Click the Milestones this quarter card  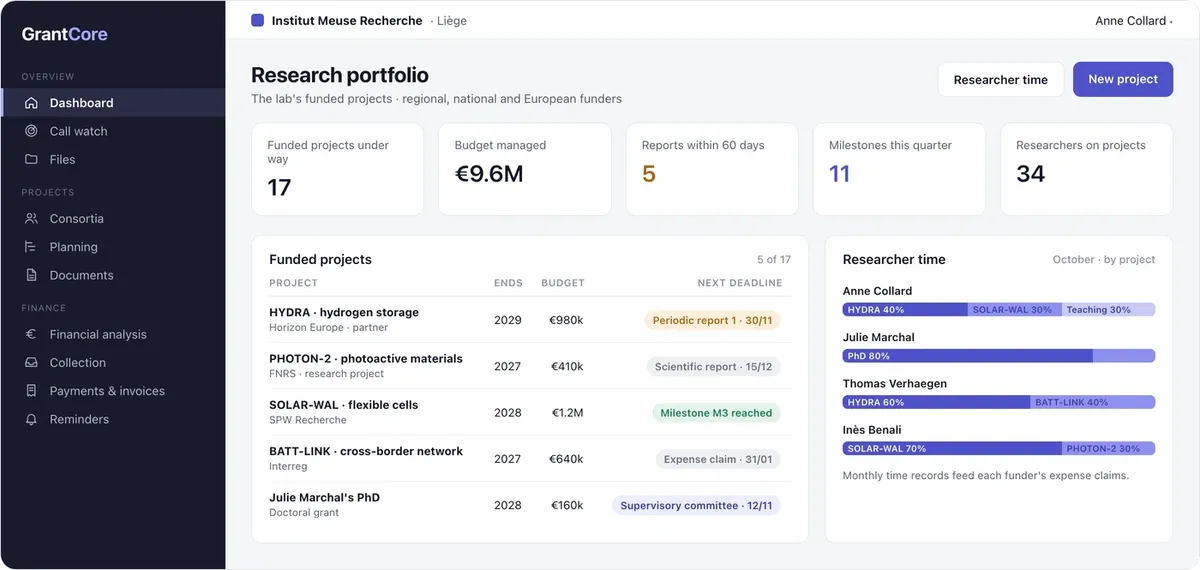click(x=899, y=169)
